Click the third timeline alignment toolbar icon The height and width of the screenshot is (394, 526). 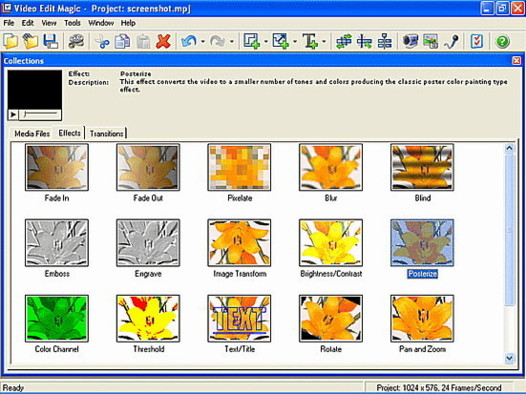point(384,42)
